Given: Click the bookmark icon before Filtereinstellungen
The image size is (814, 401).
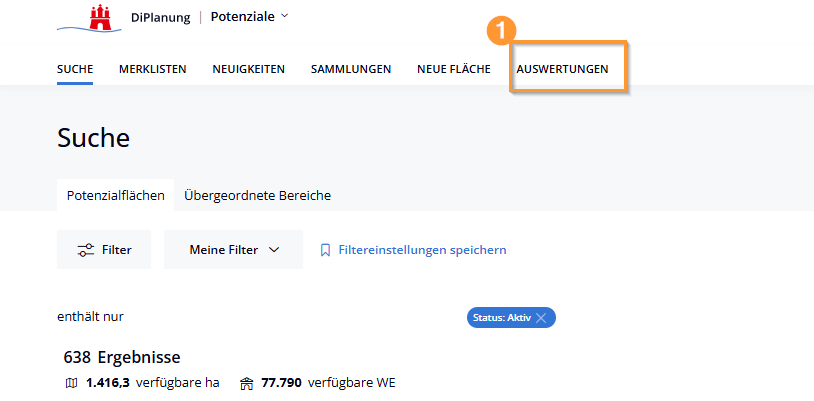Looking at the screenshot, I should pos(325,250).
